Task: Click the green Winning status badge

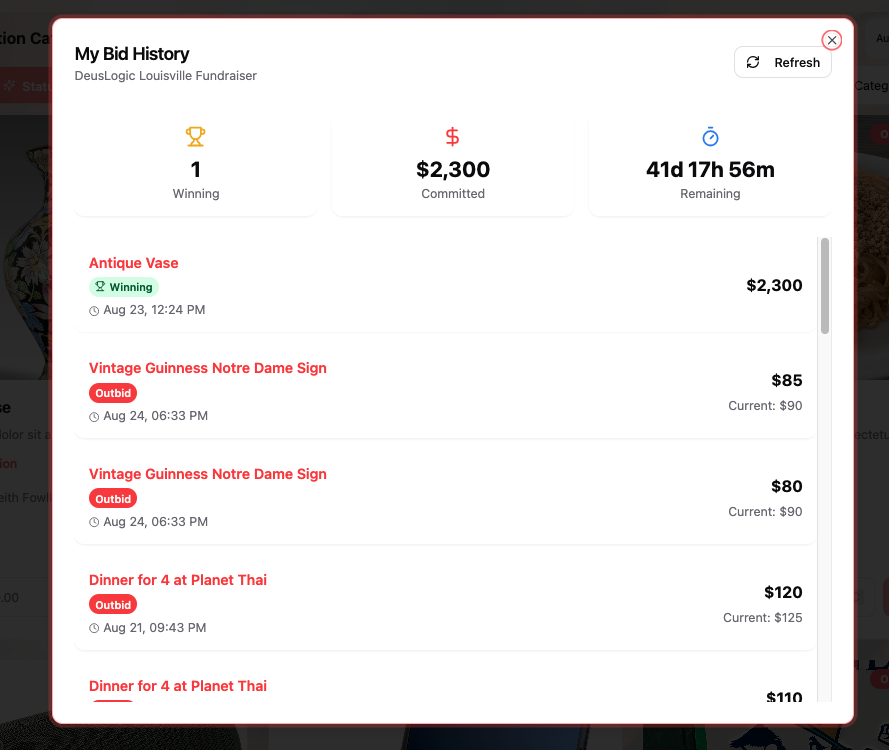Action: 124,287
